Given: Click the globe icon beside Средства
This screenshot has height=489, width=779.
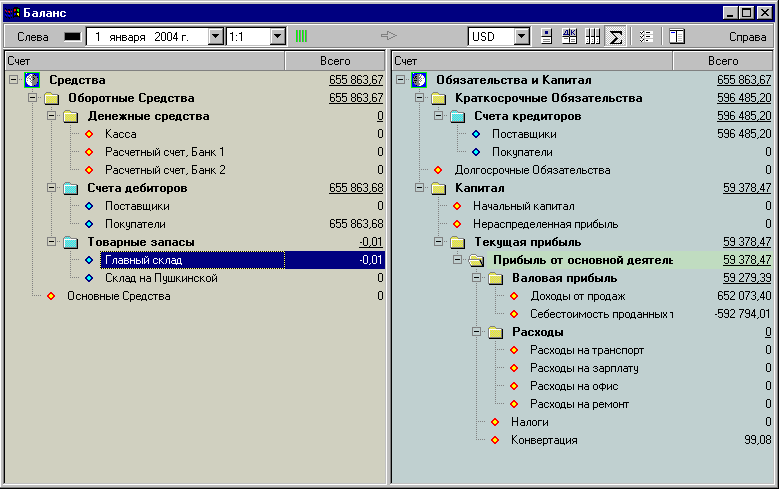Looking at the screenshot, I should [x=32, y=80].
